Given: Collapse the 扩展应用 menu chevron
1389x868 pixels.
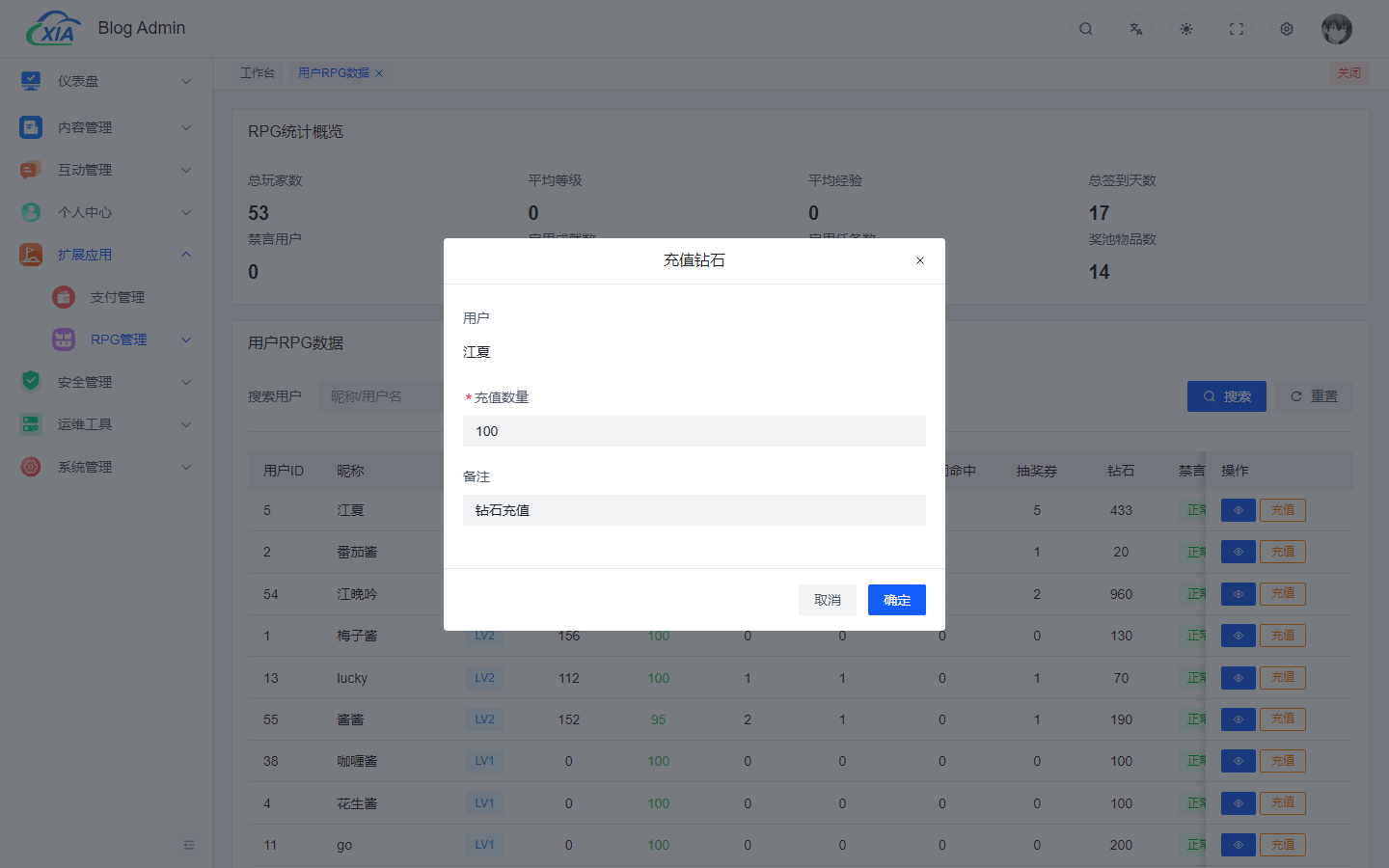Looking at the screenshot, I should [186, 255].
